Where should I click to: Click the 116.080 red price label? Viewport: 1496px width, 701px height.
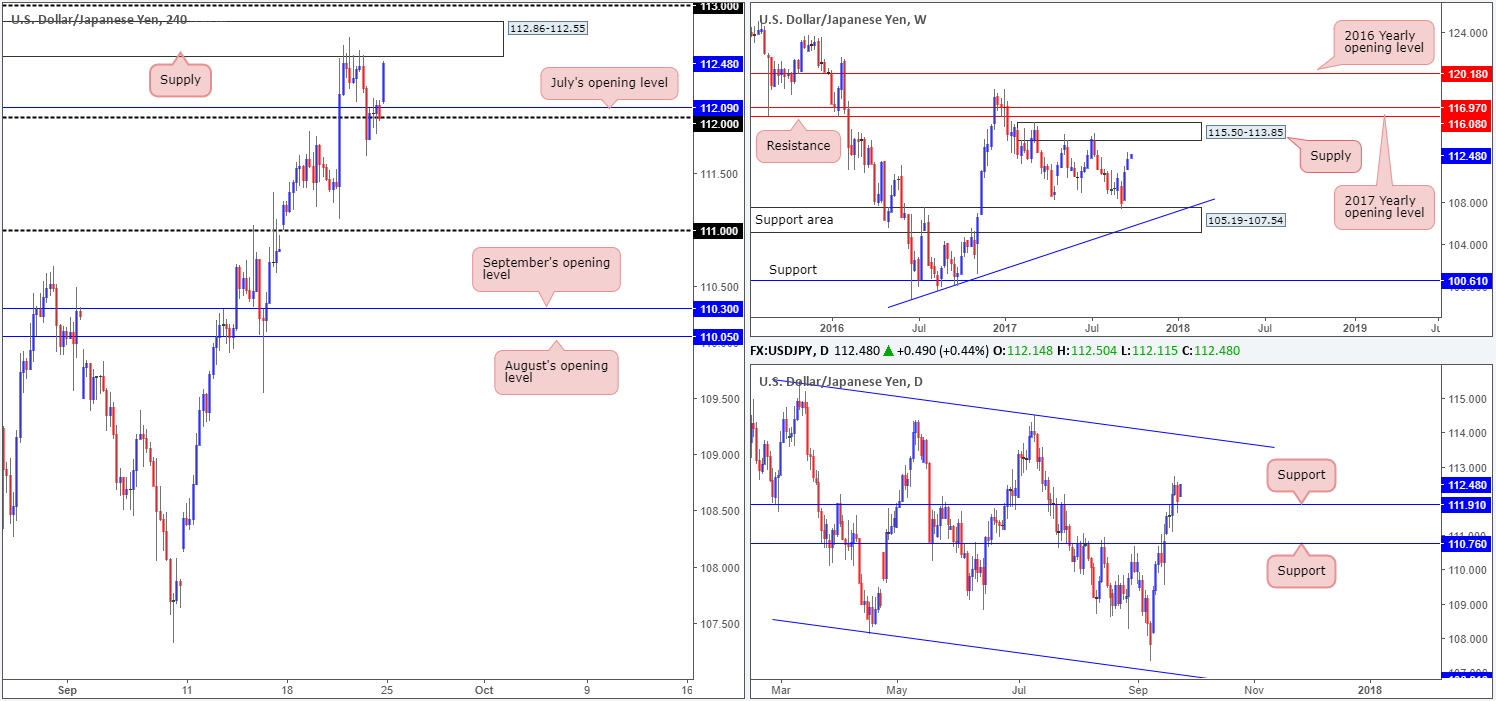(x=1466, y=122)
